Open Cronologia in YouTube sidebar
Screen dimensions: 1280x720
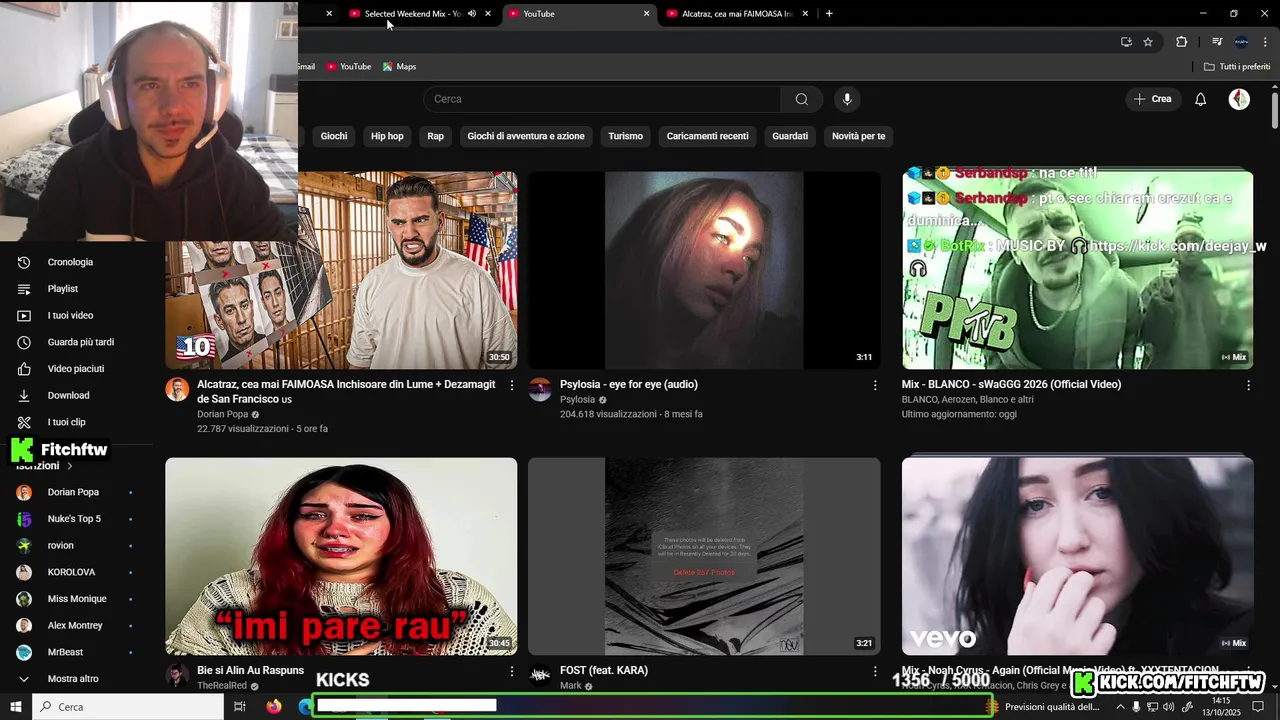(x=70, y=262)
